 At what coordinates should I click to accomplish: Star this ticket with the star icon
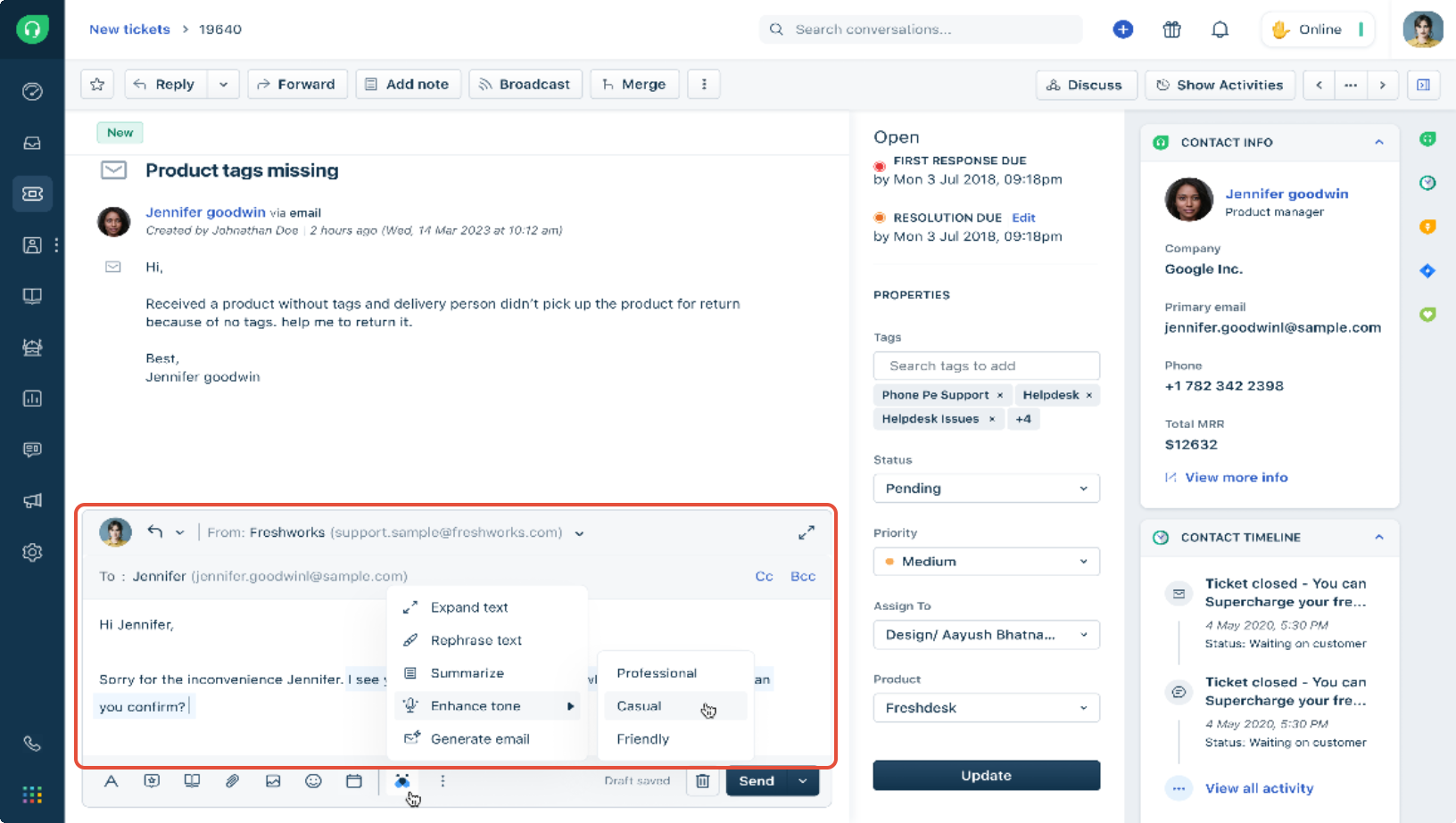[x=97, y=85]
